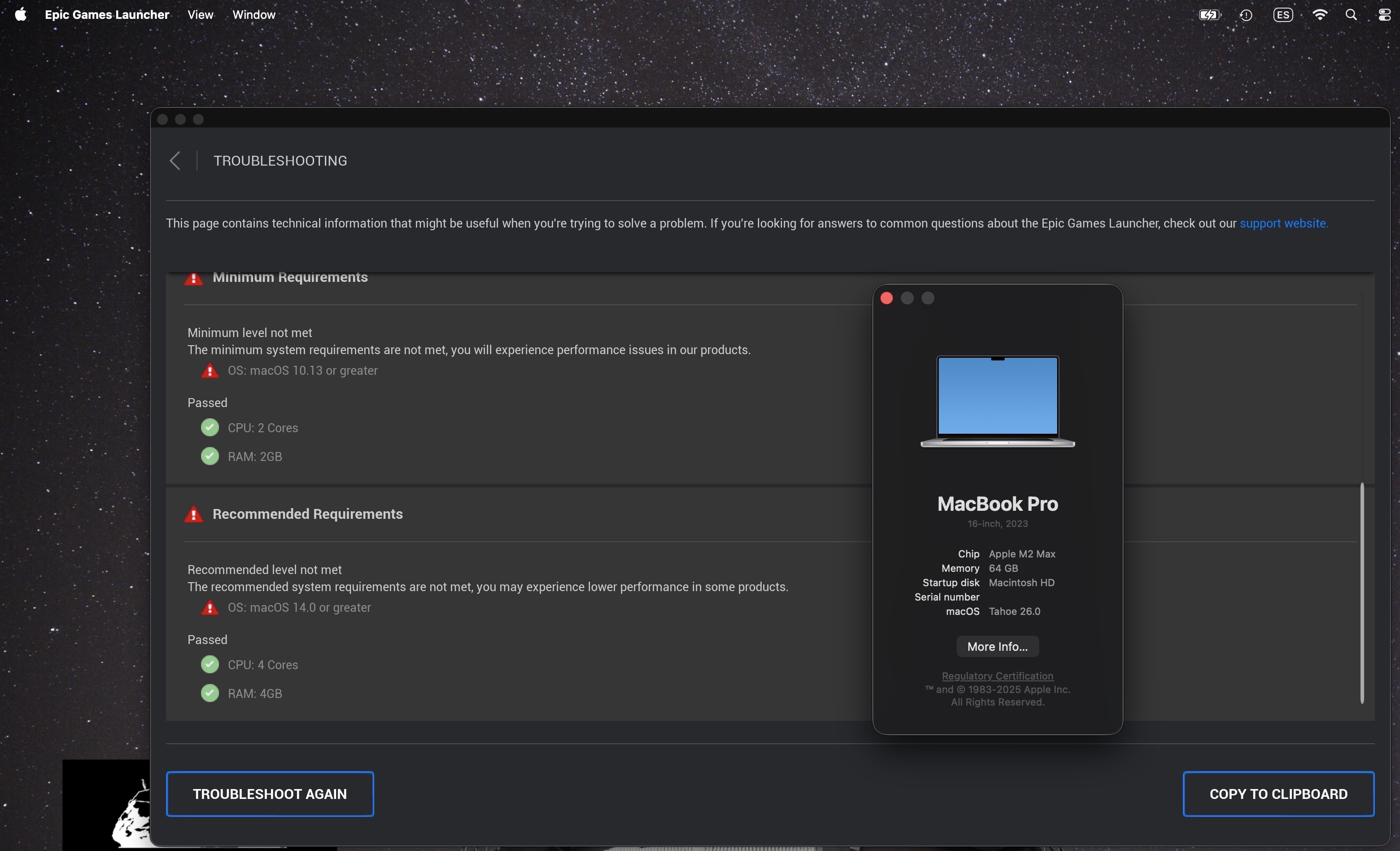The height and width of the screenshot is (851, 1400).
Task: Click the back arrow beside Troubleshooting
Action: [175, 161]
